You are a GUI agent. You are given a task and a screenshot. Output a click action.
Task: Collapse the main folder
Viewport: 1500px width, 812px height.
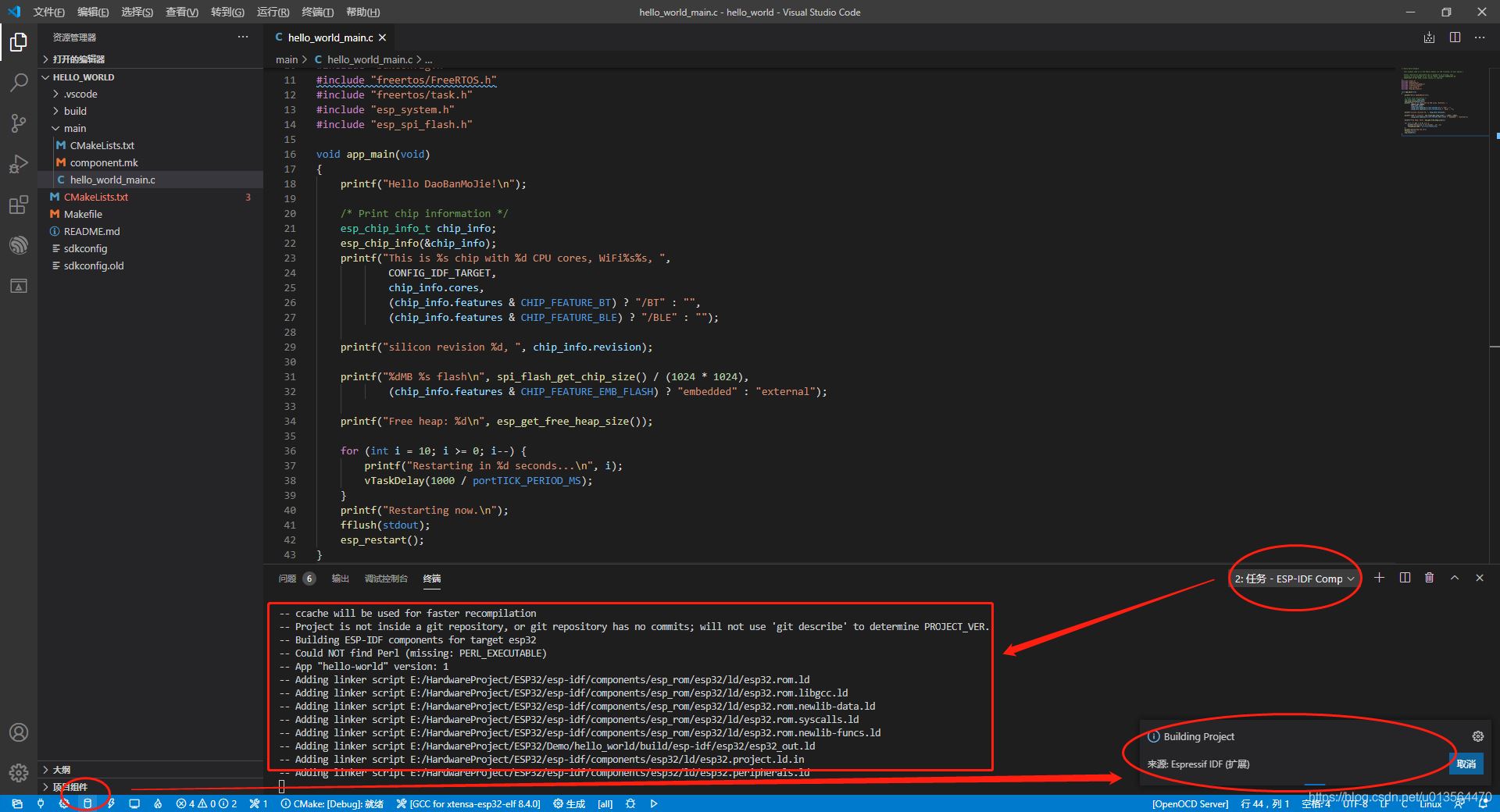tap(75, 128)
